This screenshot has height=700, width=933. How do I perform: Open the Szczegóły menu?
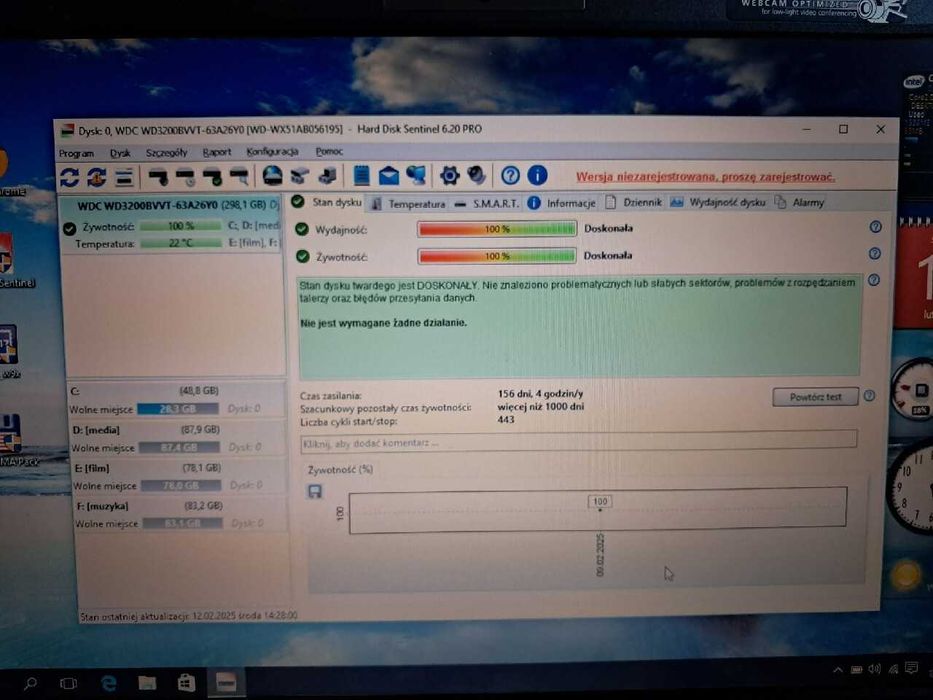(167, 152)
